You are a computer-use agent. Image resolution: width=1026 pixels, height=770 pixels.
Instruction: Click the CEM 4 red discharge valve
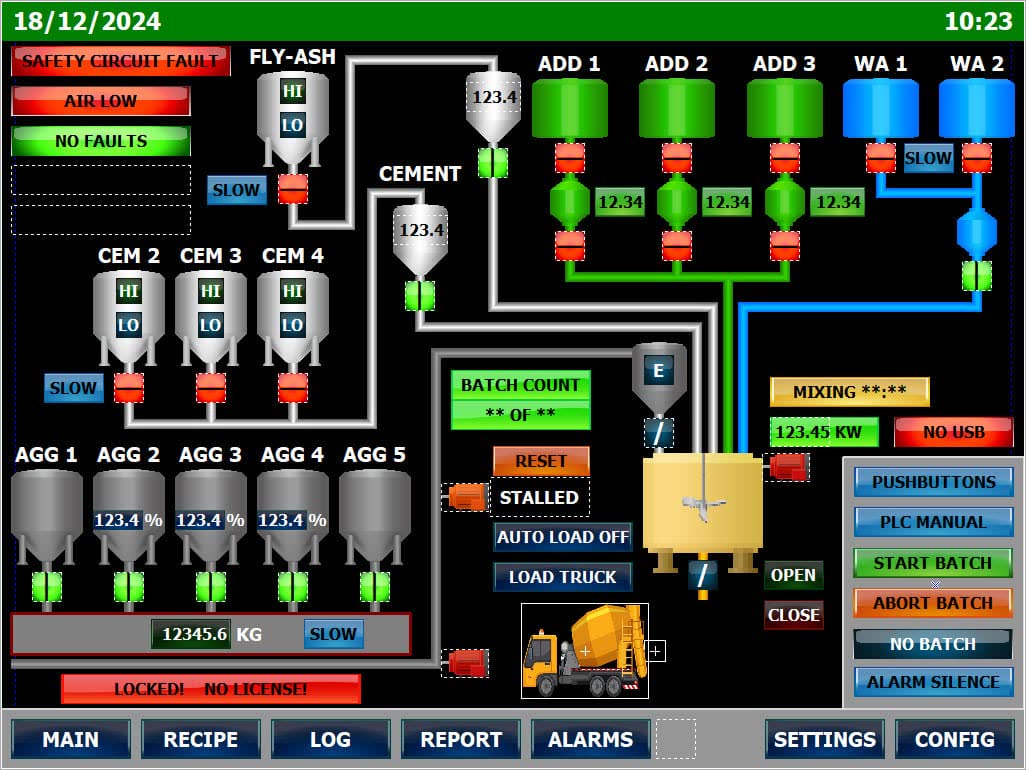[292, 388]
